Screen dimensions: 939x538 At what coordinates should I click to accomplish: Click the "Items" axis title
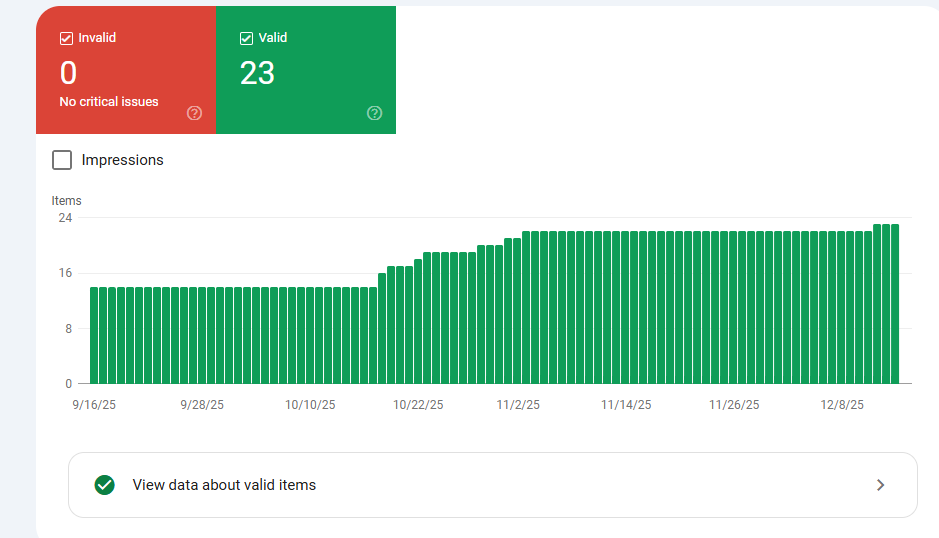[x=67, y=201]
